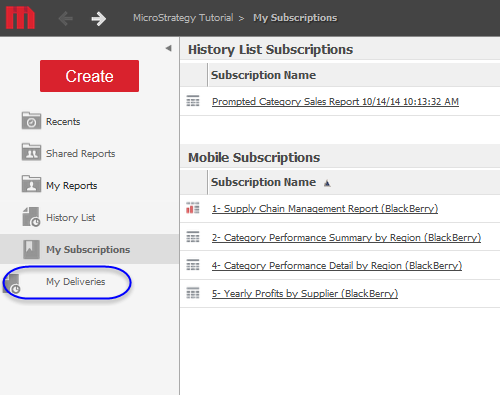
Task: Click the Supply Chain report graph icon
Action: [193, 208]
